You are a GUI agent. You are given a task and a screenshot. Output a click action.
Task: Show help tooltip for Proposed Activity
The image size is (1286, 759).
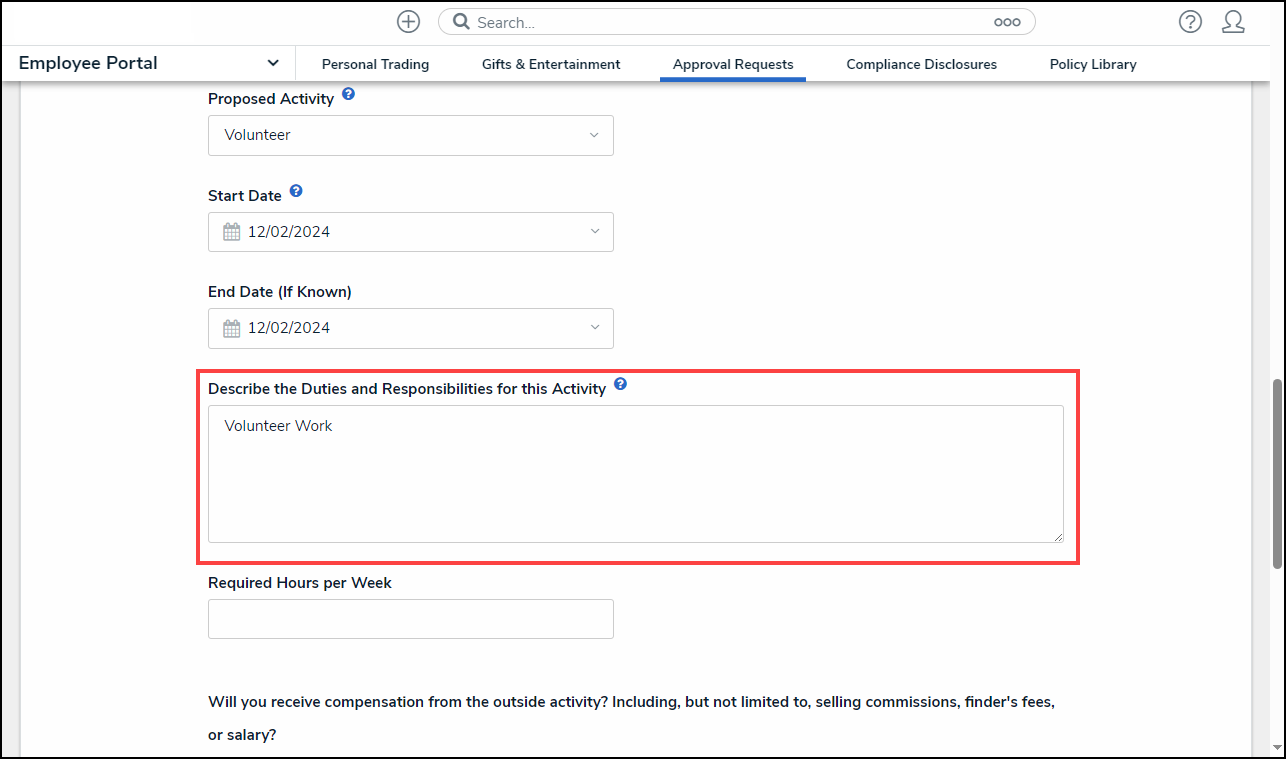click(348, 95)
